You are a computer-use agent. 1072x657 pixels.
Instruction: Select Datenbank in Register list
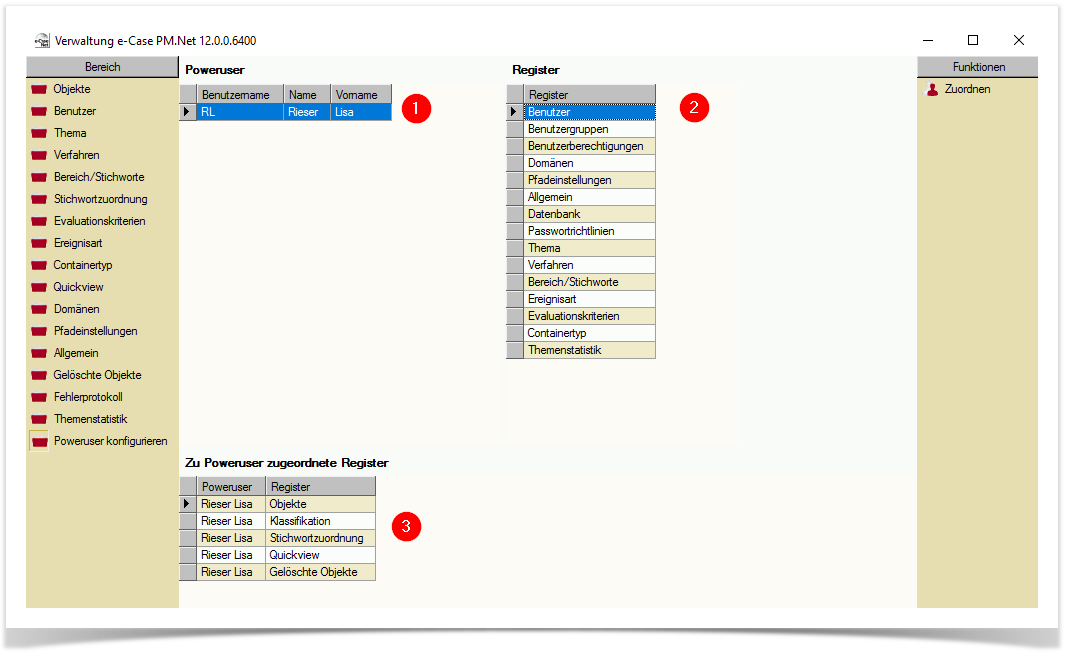pos(589,214)
